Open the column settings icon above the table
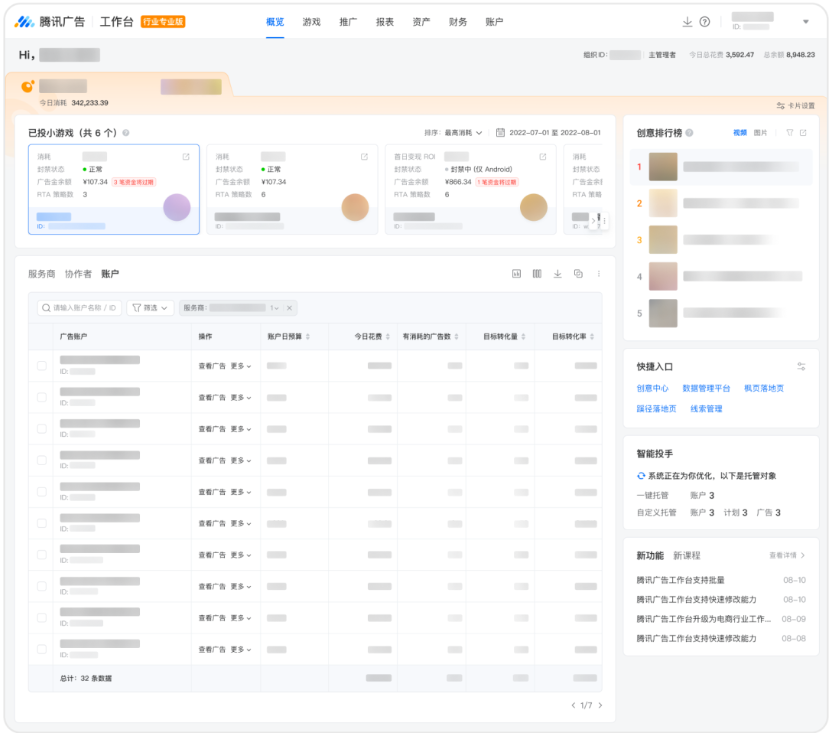 [x=537, y=274]
